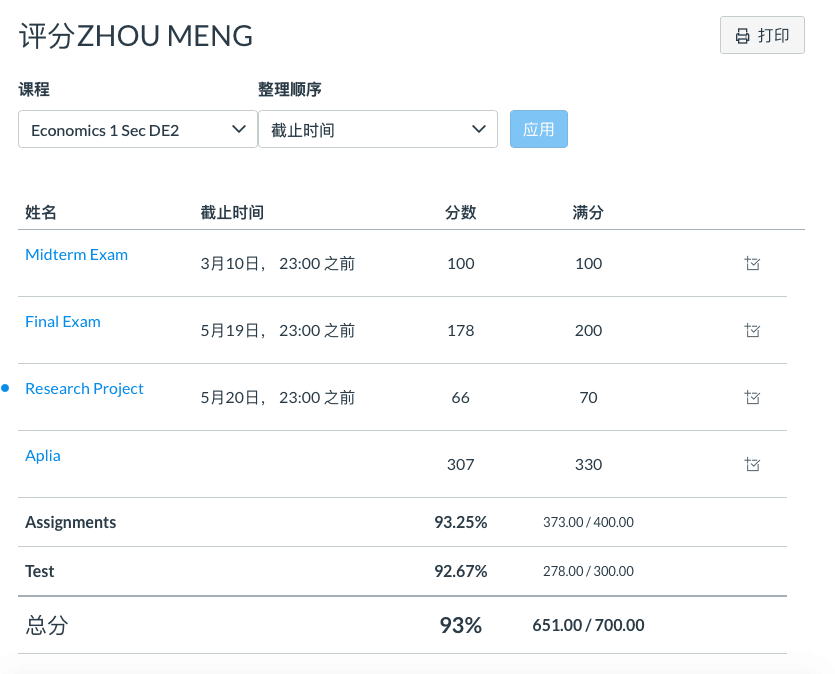Select Midterm Exam score of 100
Image resolution: width=835 pixels, height=674 pixels.
(x=460, y=264)
